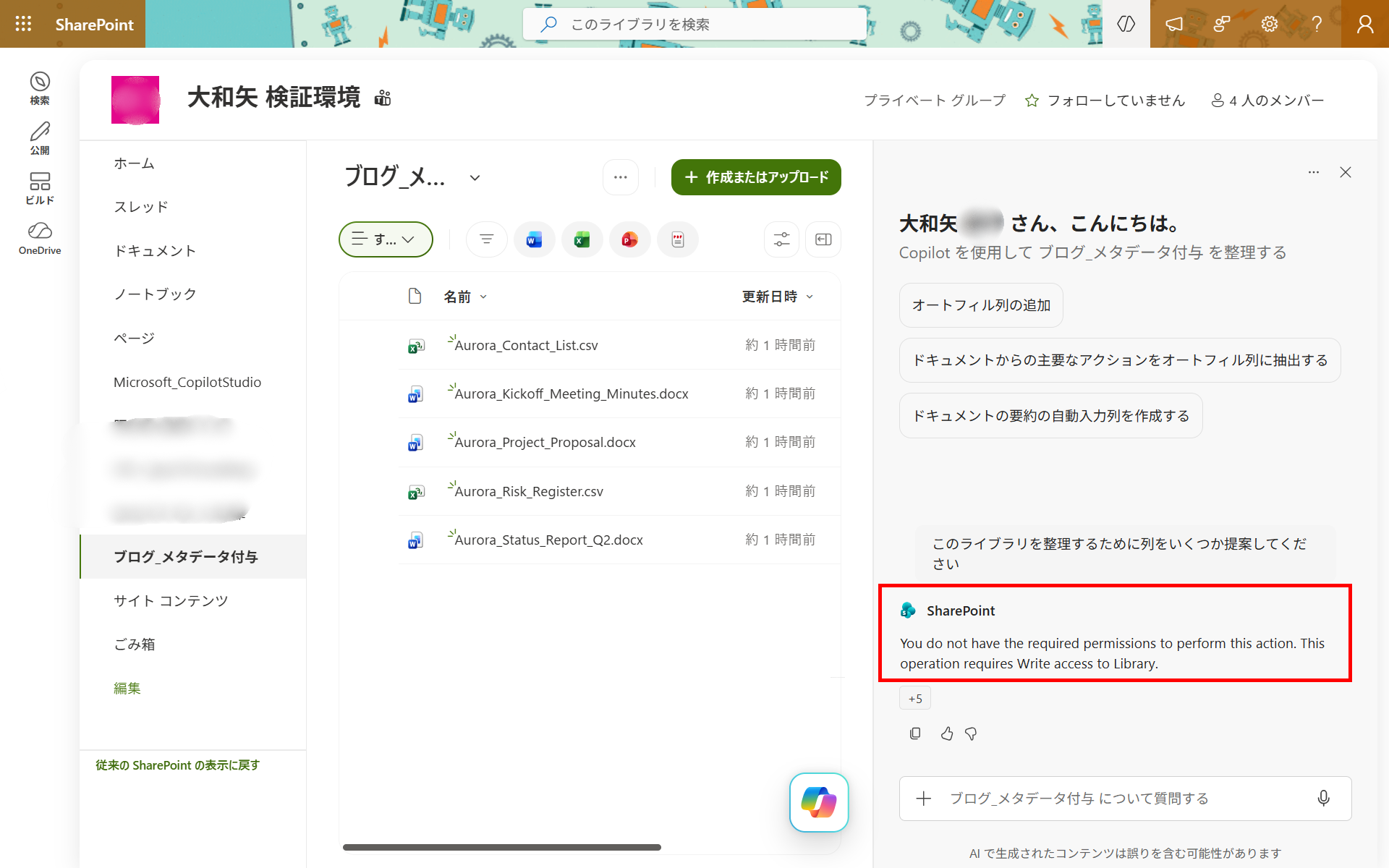Open Aurora_Risk_Register.csv
This screenshot has width=1389, height=868.
529,492
